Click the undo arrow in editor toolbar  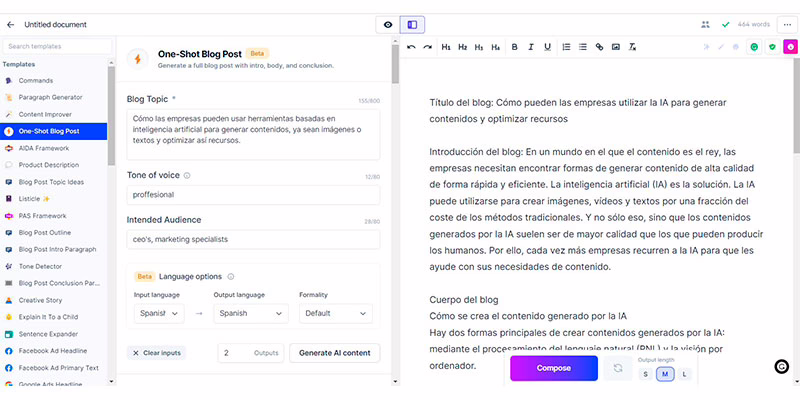[411, 46]
